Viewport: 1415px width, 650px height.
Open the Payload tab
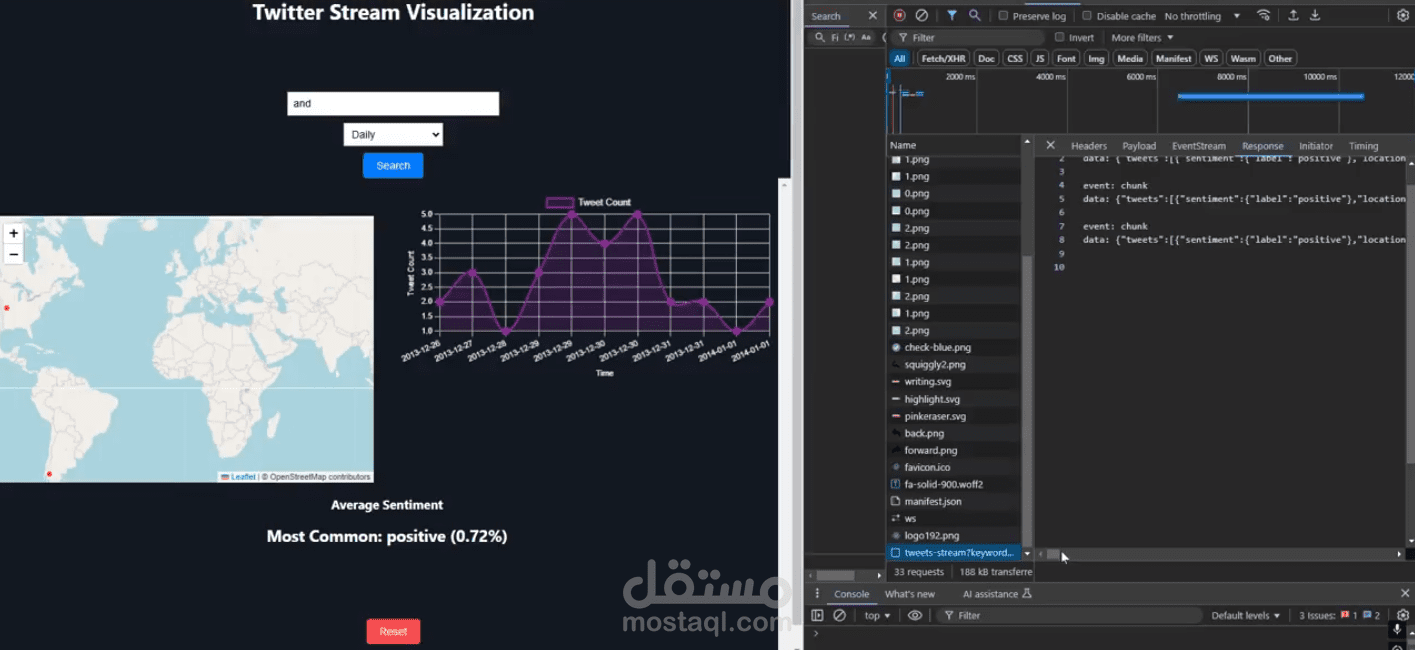coord(1139,146)
